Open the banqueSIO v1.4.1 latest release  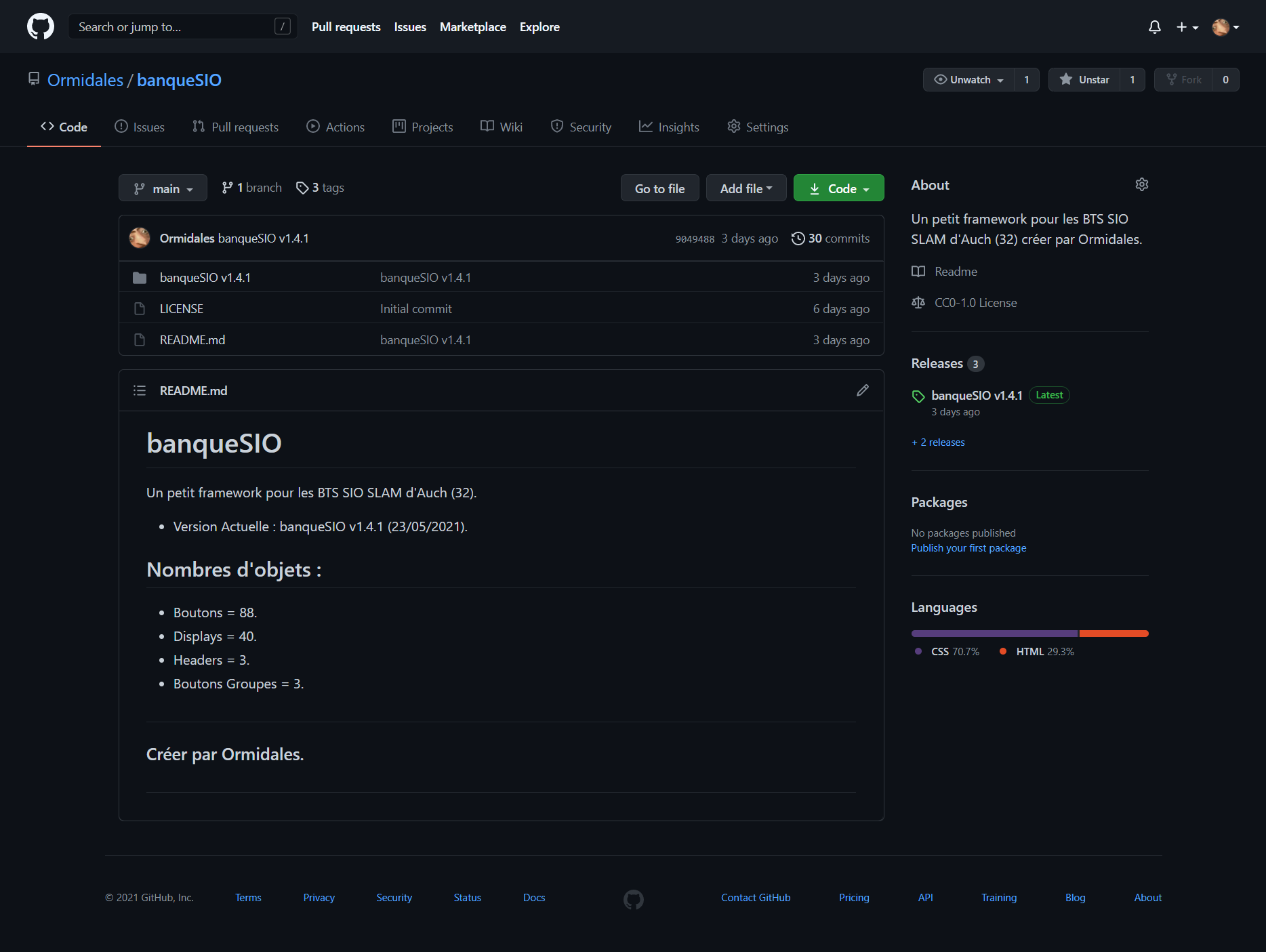977,396
